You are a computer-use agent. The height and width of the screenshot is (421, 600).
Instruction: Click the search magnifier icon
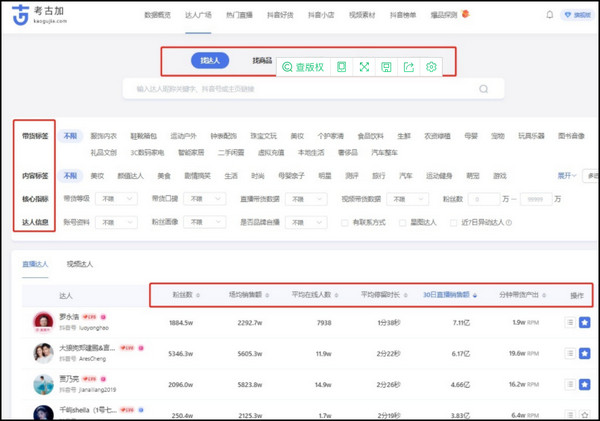tap(484, 90)
